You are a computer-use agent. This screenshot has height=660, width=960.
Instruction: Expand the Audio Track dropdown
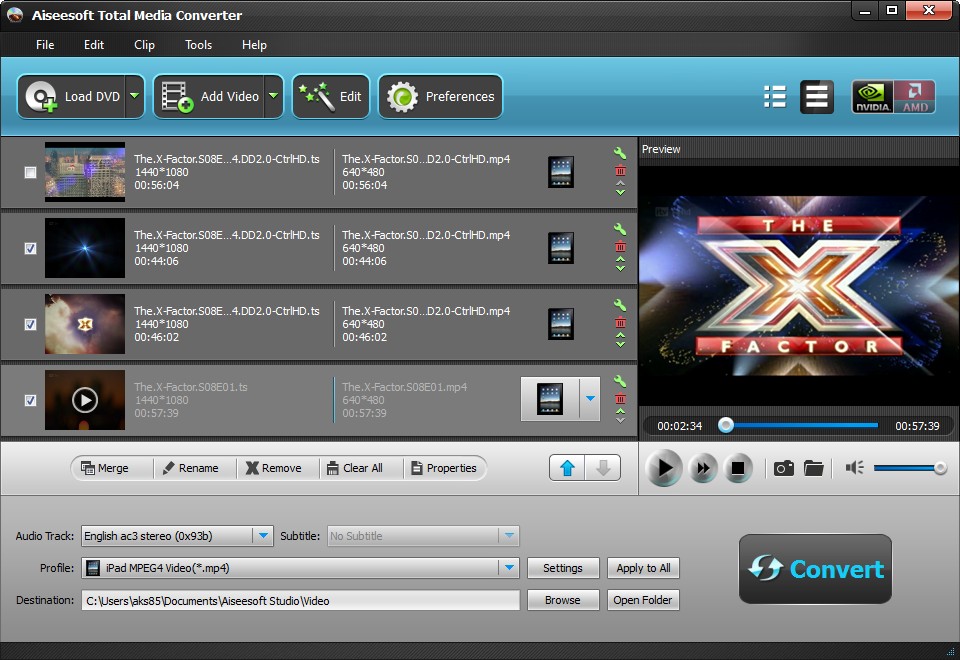coord(262,535)
